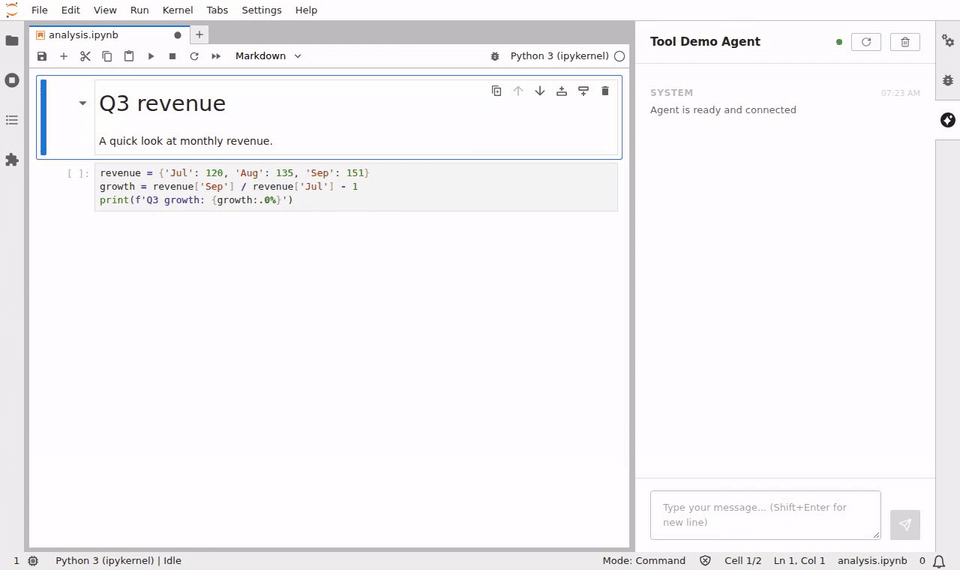Insert a cell below with plus icon

[x=63, y=56]
